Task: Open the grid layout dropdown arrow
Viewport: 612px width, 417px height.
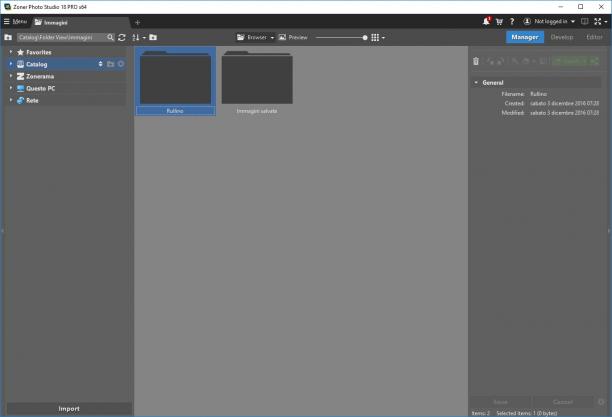Action: [383, 38]
